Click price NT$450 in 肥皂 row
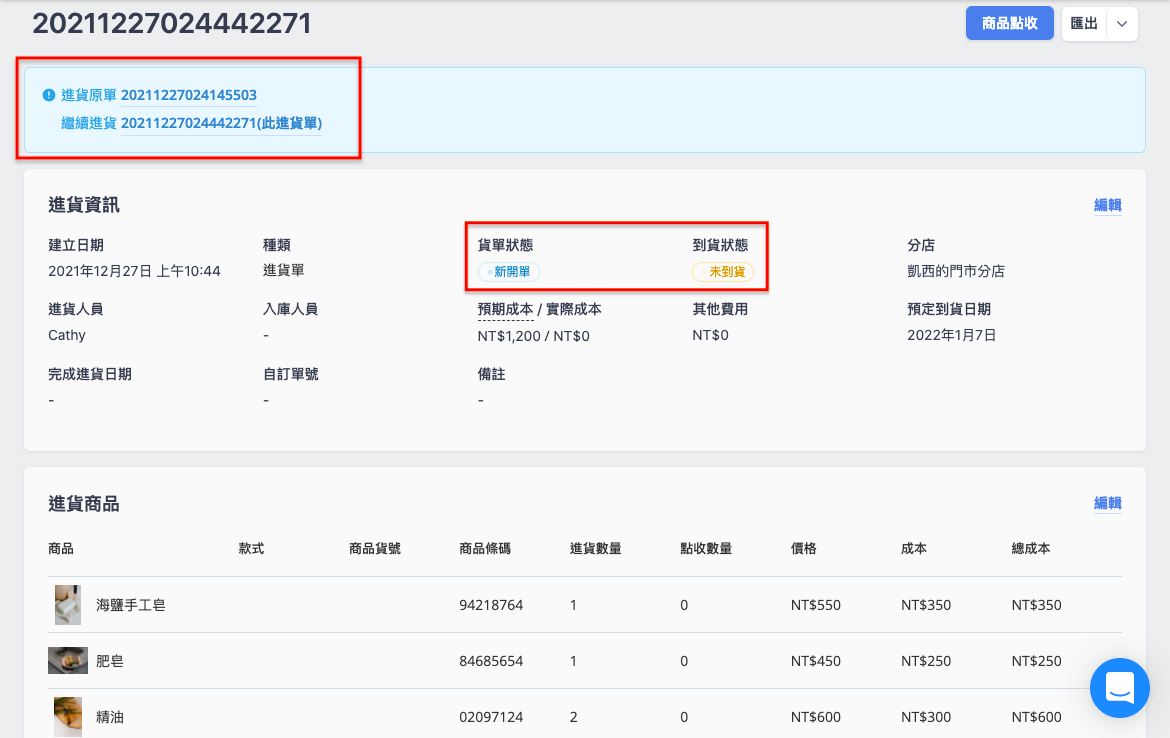 [816, 661]
